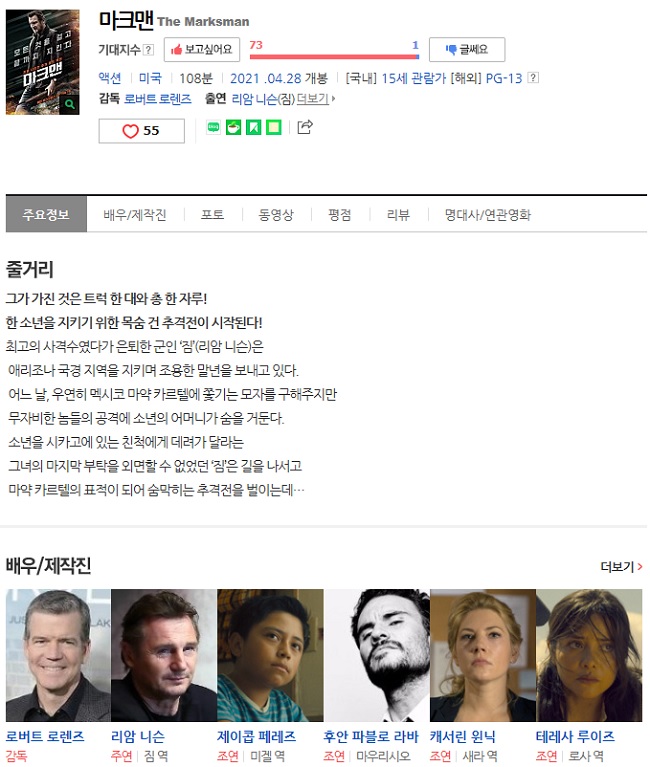Share via the Naver blog speech-bubble icon
Screen dimensions: 650x767
[213, 128]
